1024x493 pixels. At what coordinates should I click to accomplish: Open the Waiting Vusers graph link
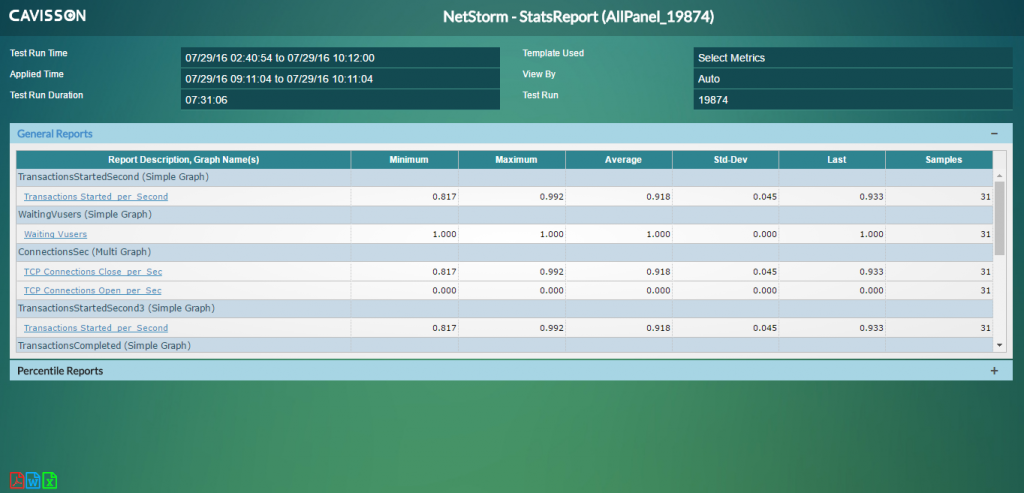[55, 234]
